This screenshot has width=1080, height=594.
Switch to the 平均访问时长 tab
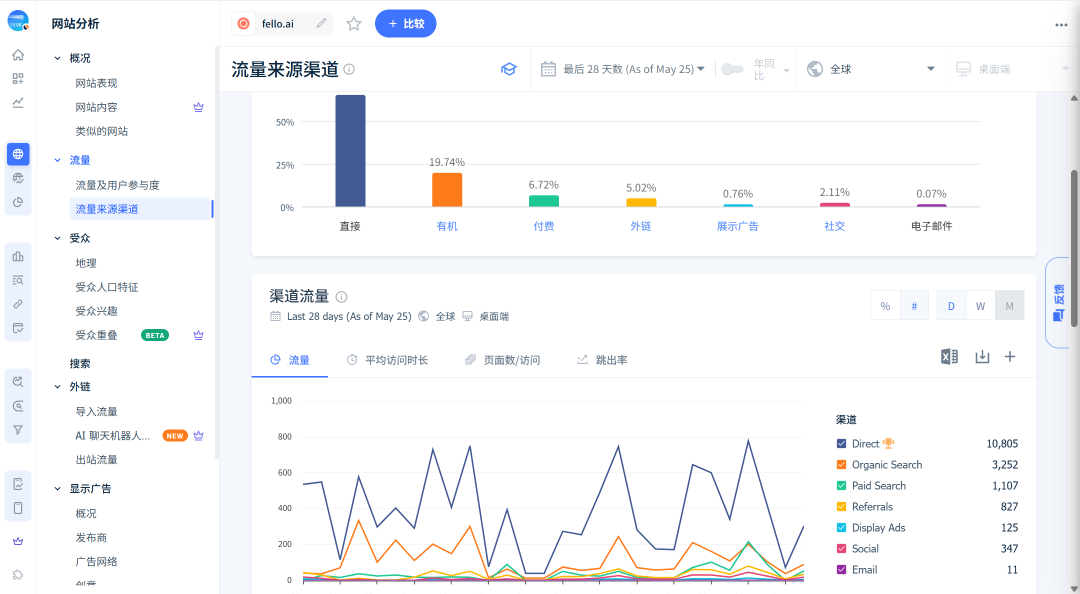386,360
